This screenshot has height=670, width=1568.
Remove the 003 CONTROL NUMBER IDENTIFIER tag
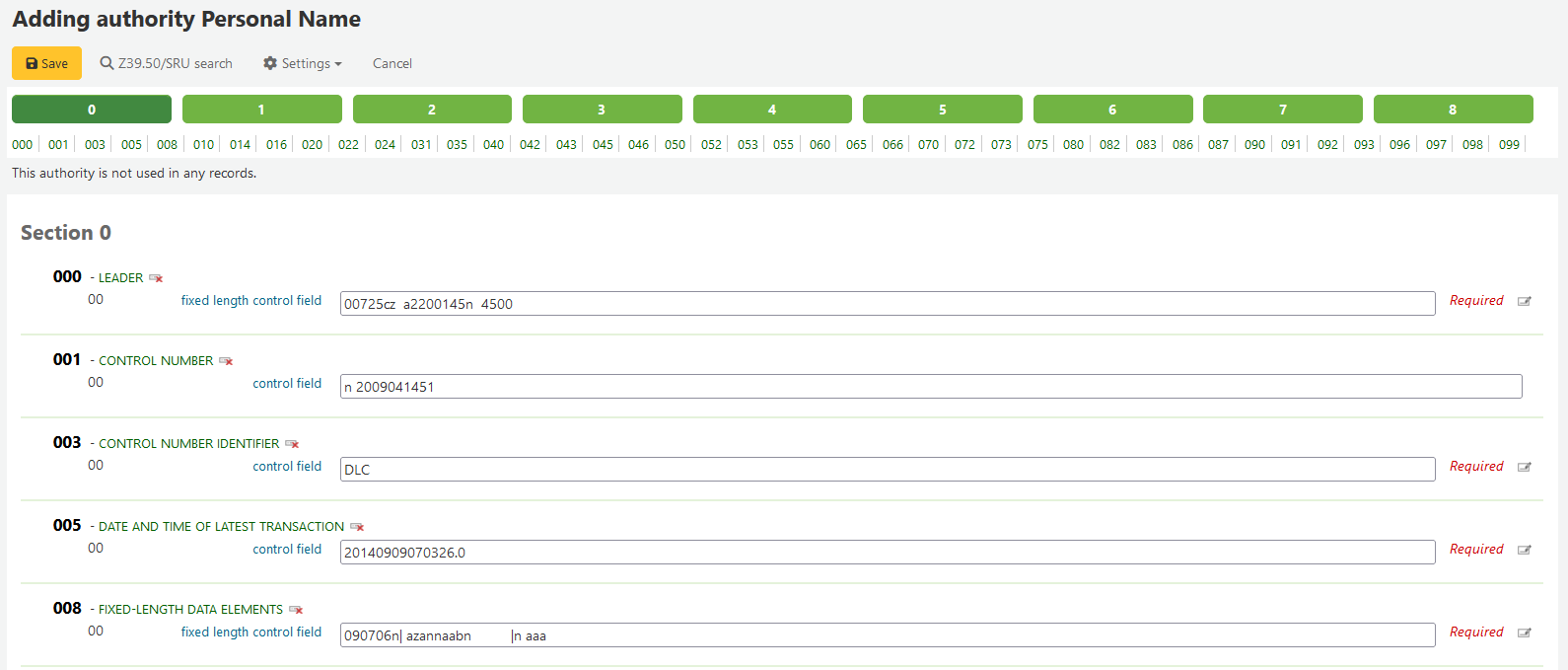point(292,444)
